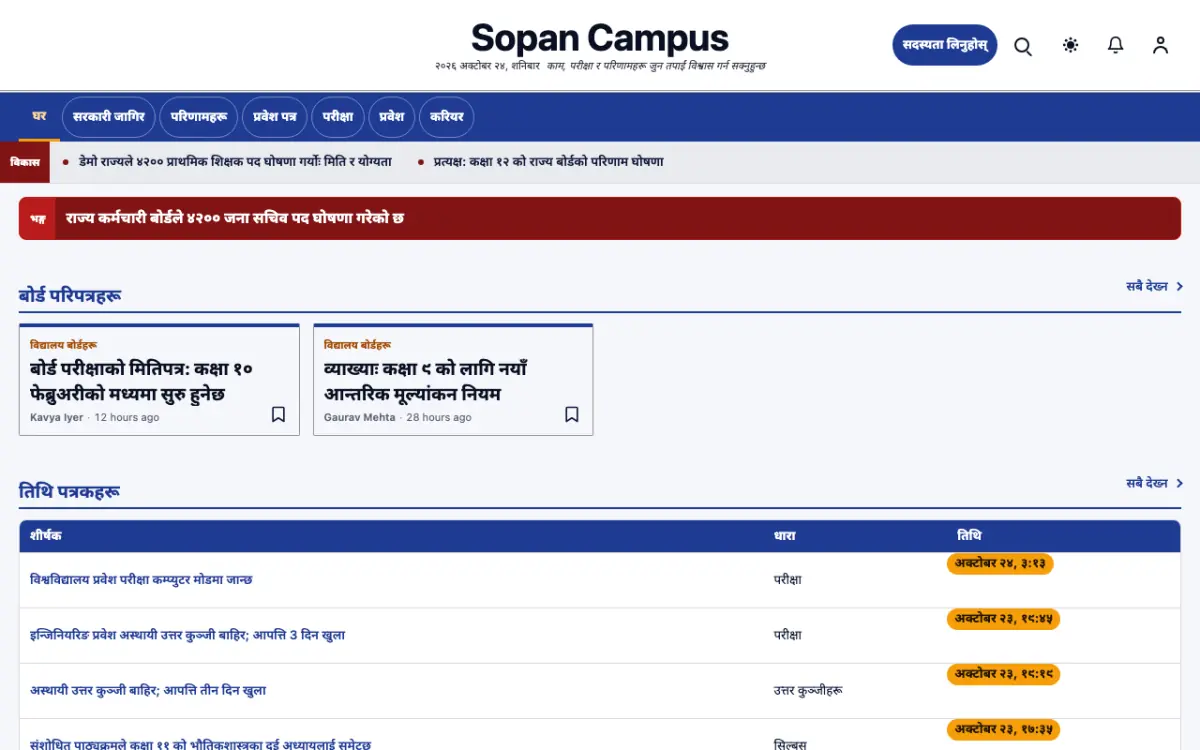Click the धारा column header
This screenshot has width=1200, height=750.
(785, 536)
